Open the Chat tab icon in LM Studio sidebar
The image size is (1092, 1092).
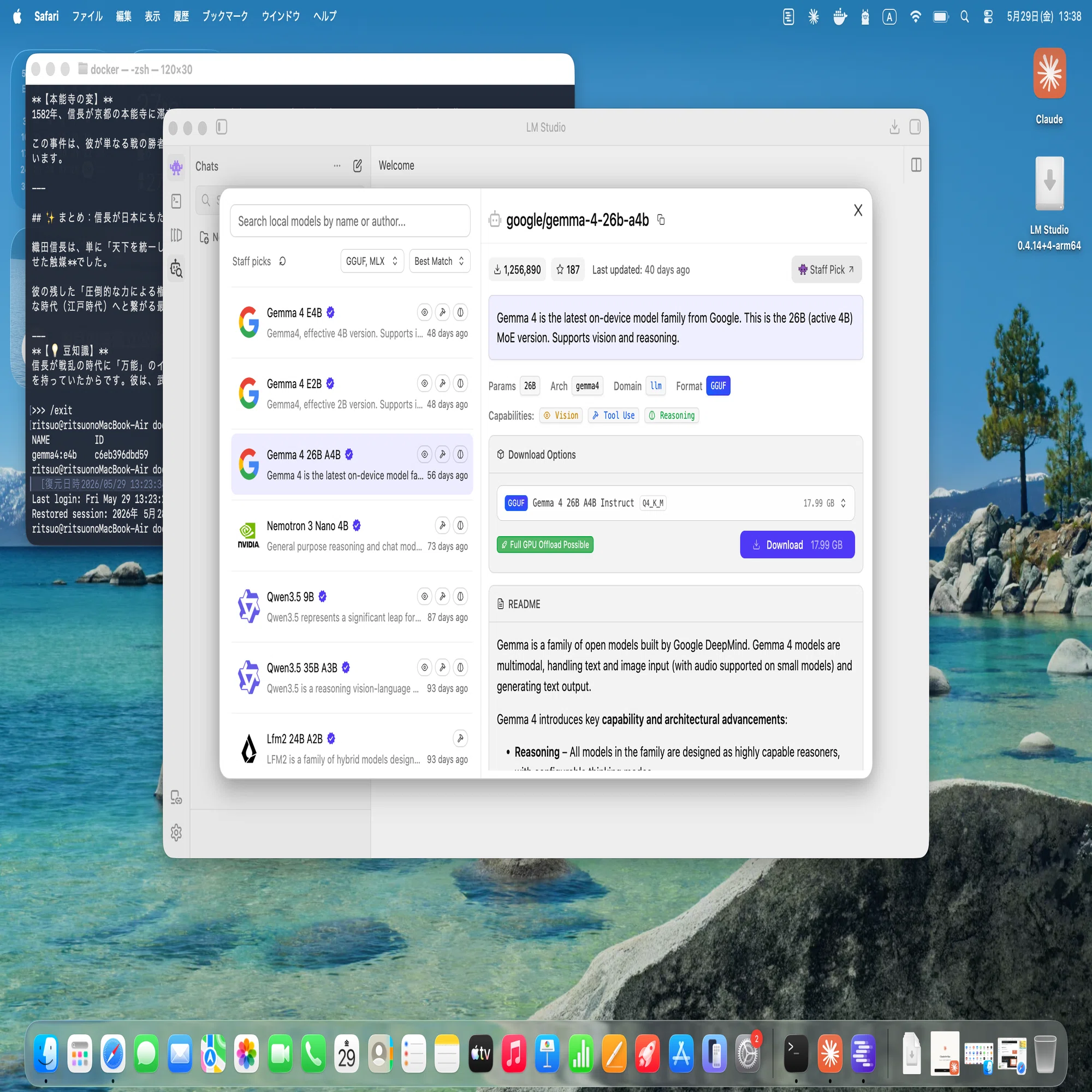pyautogui.click(x=176, y=167)
